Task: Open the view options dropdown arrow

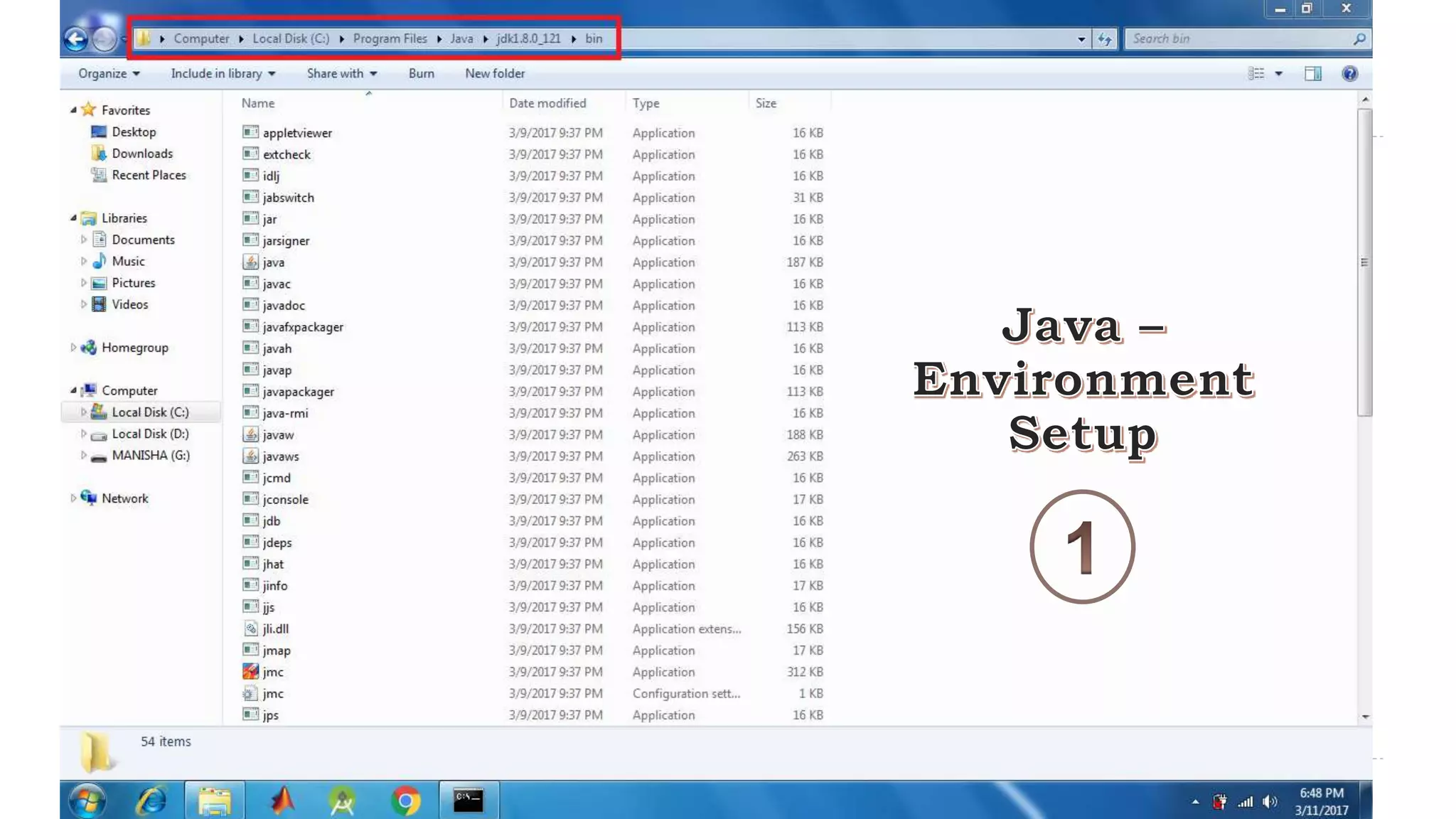Action: click(1279, 73)
